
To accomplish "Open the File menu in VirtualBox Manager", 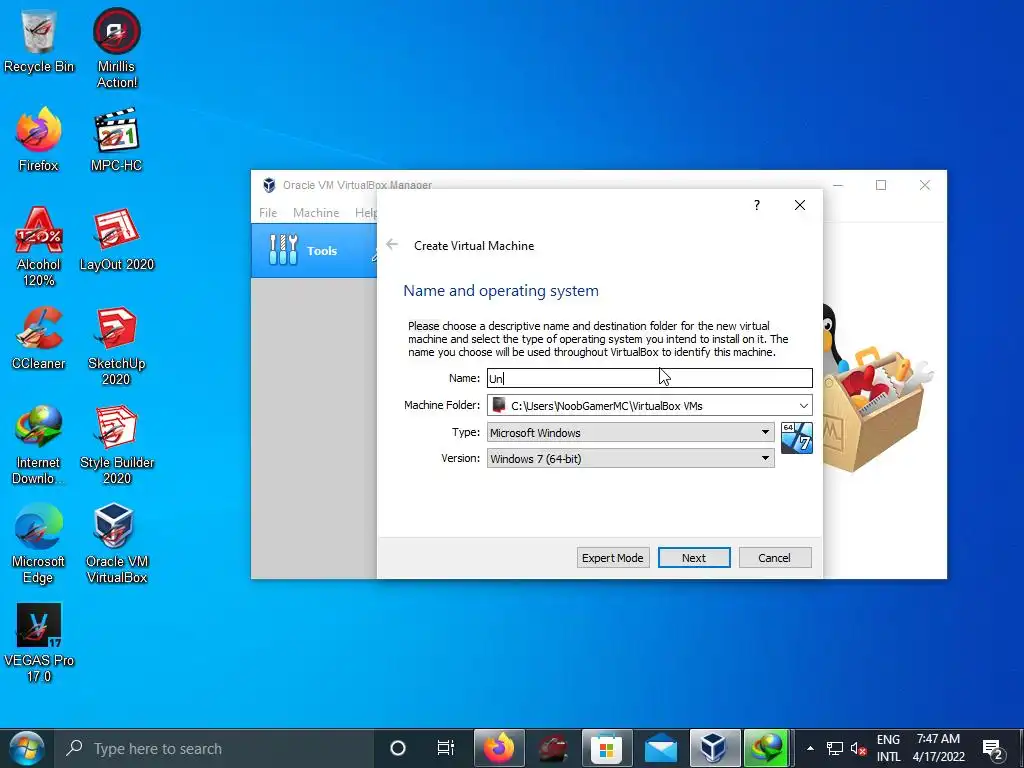I will [268, 212].
